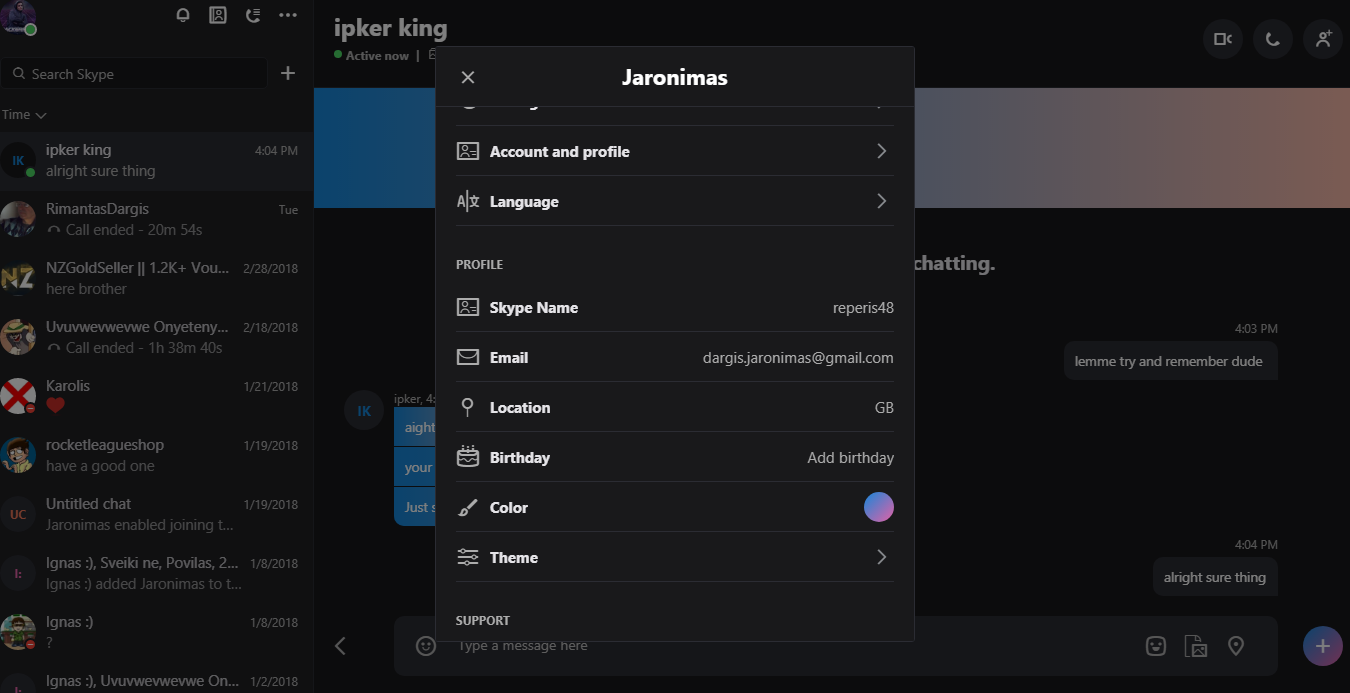Open the profile color swatch picker

click(879, 507)
